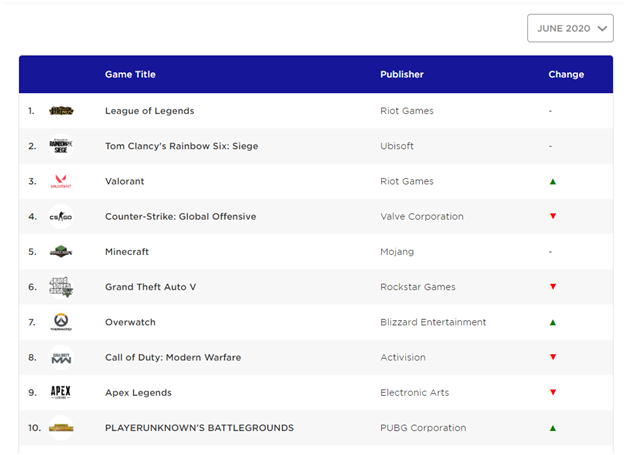The height and width of the screenshot is (455, 627).
Task: Click rank number 10. in the table
Action: pos(34,427)
